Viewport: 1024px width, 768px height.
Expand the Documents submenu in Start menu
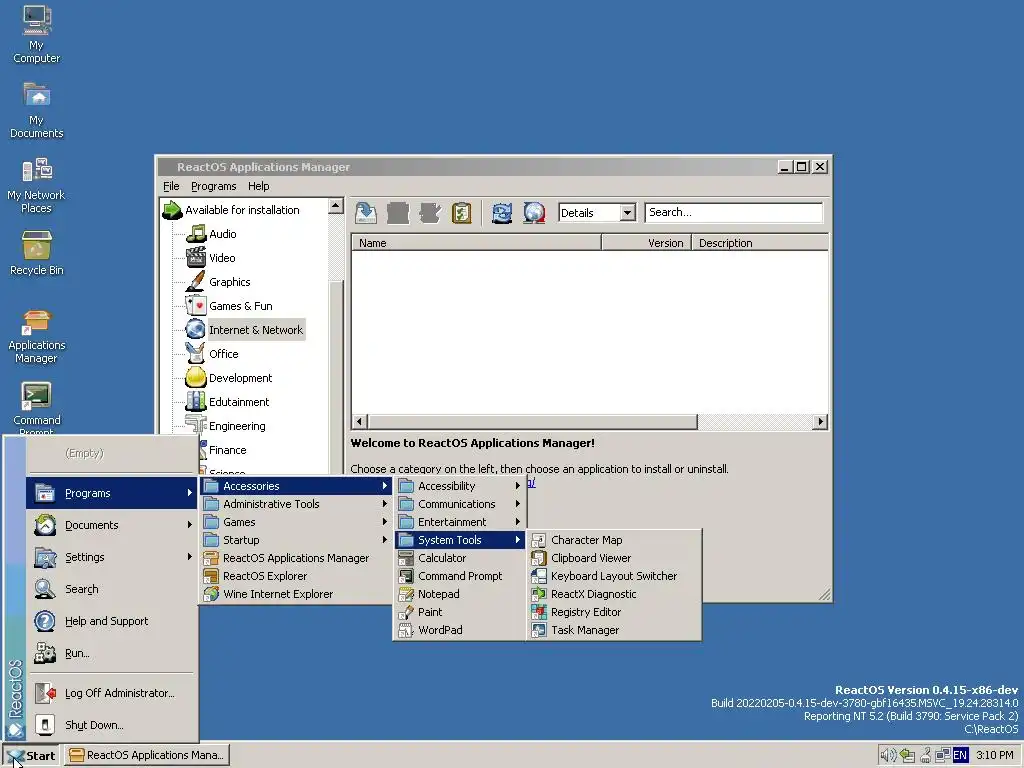112,525
